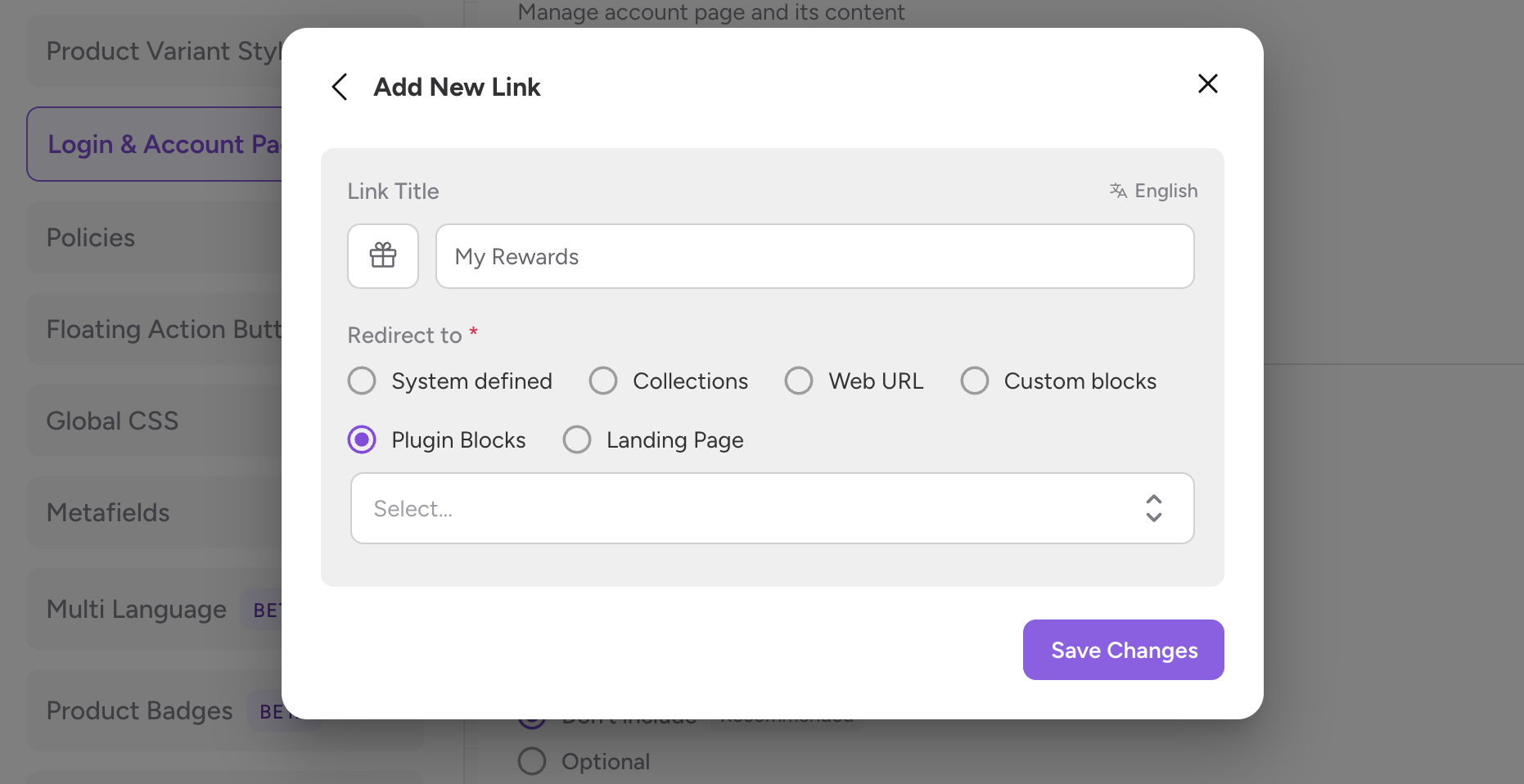Open Multi Language settings
This screenshot has width=1524, height=784.
(x=137, y=610)
